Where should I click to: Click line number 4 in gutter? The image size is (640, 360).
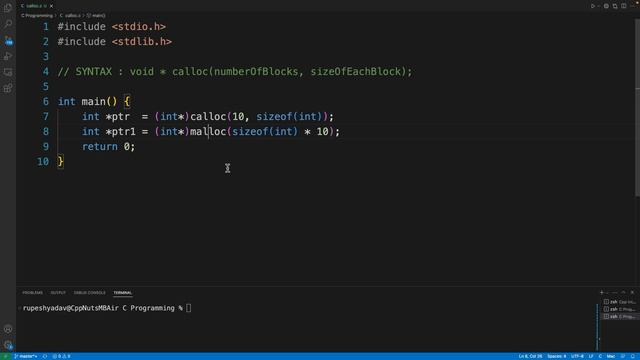46,72
